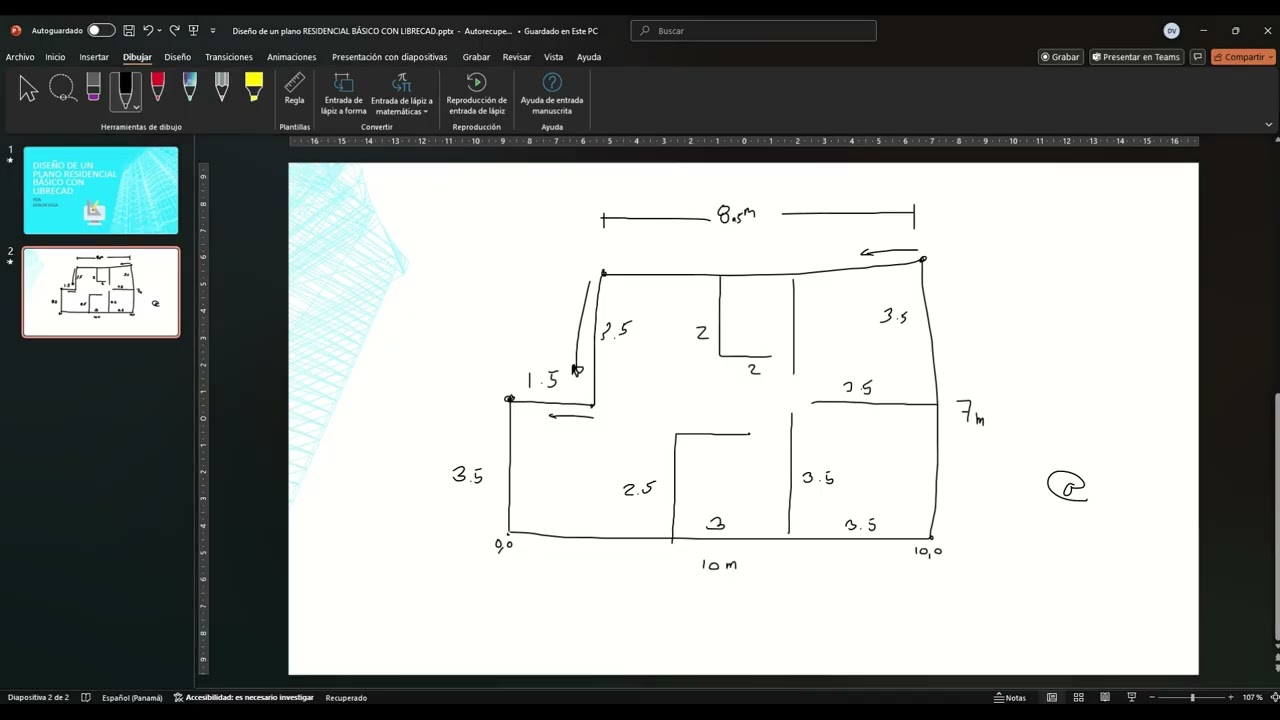Switch to the Diseño tab
This screenshot has width=1280, height=720.
pyautogui.click(x=177, y=57)
